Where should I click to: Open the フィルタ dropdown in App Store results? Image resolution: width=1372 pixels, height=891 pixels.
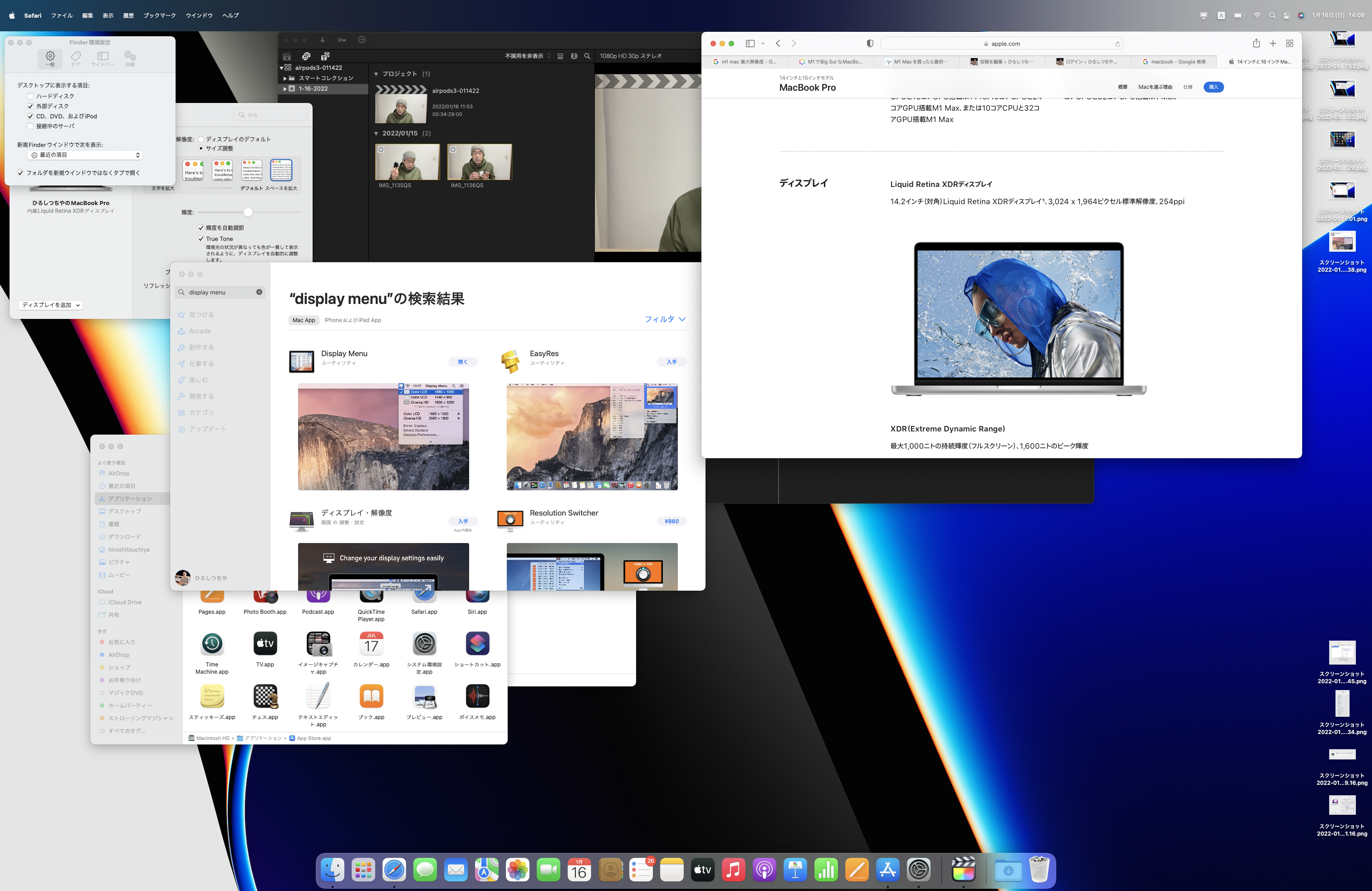(x=666, y=319)
